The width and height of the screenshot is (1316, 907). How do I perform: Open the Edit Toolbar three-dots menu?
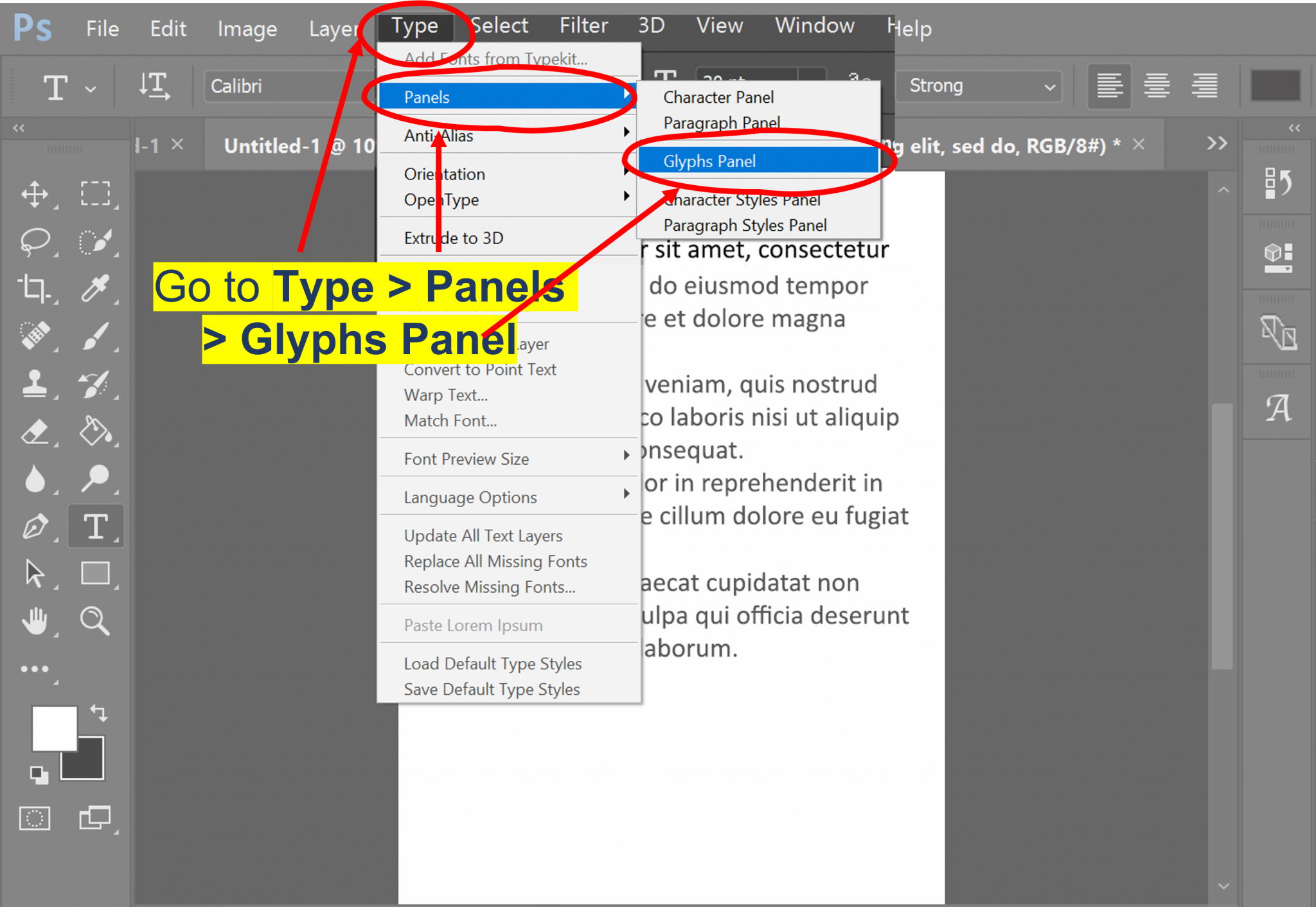click(x=35, y=669)
